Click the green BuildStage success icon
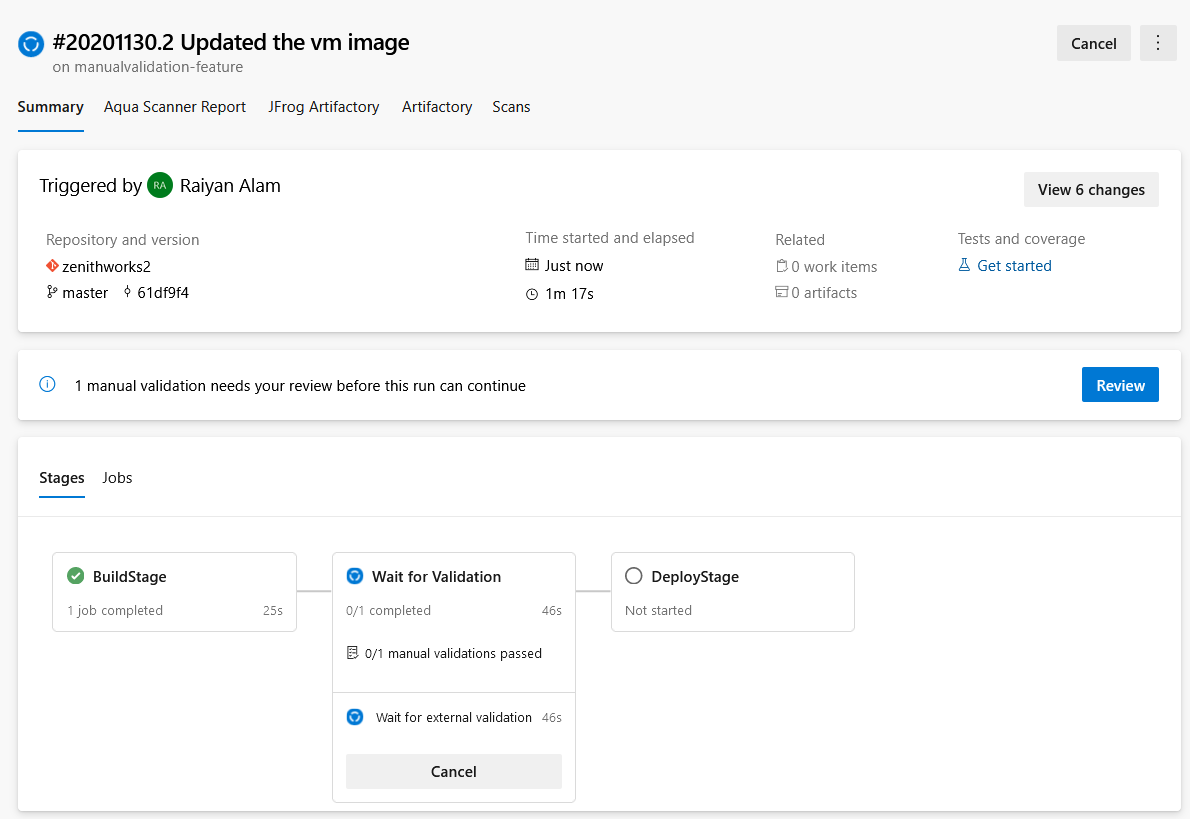Image resolution: width=1190 pixels, height=819 pixels. coord(75,576)
